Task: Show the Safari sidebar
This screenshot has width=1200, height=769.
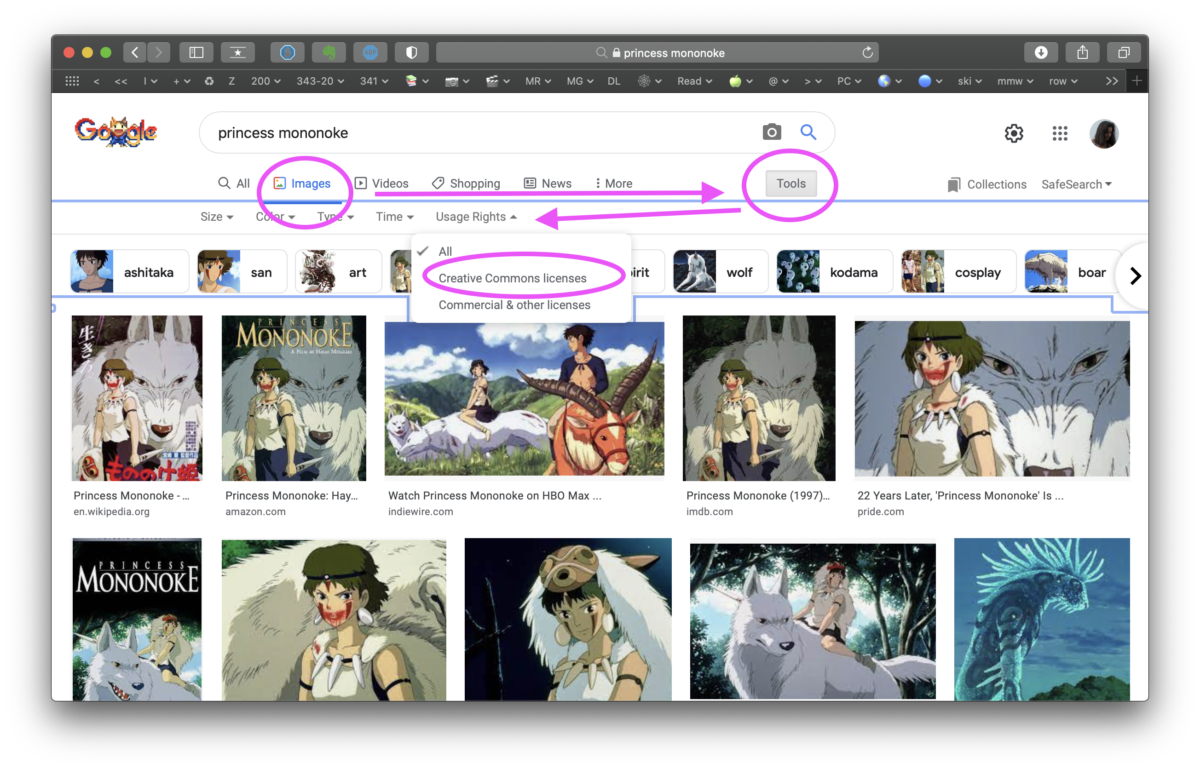Action: [196, 52]
